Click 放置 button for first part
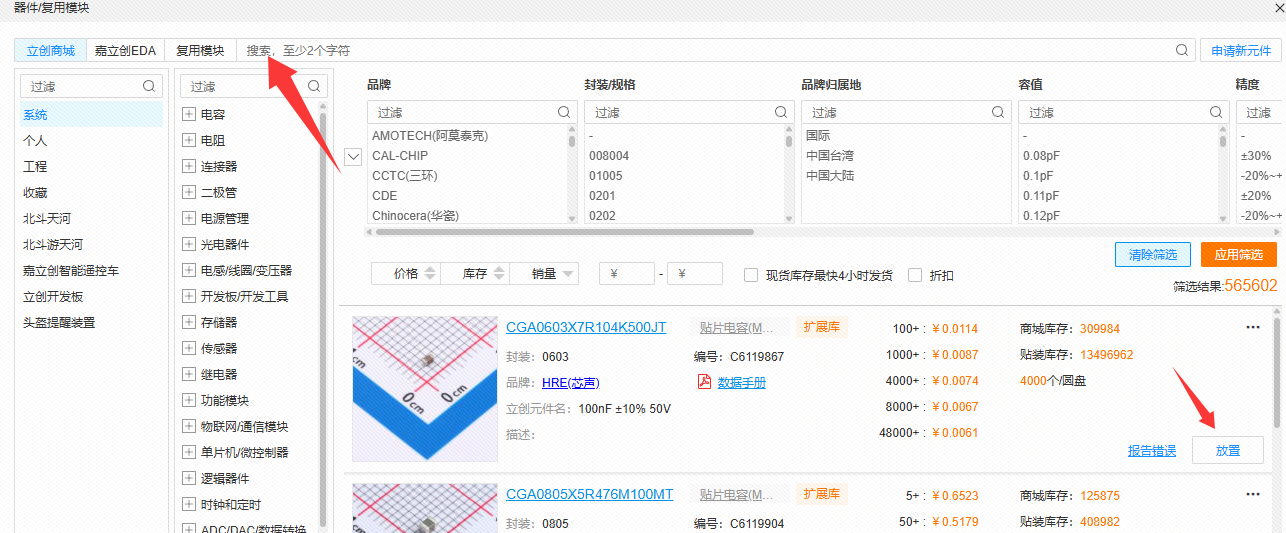1286x533 pixels. (1227, 450)
